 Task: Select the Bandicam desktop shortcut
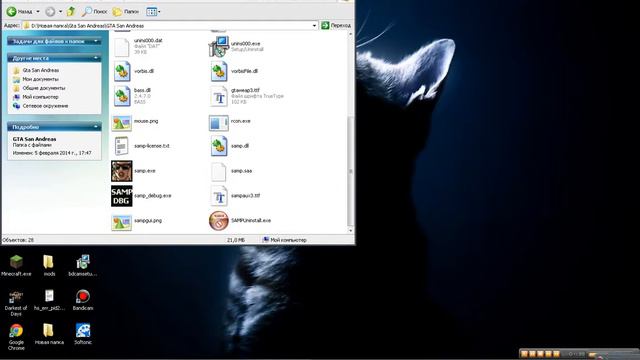tap(83, 300)
